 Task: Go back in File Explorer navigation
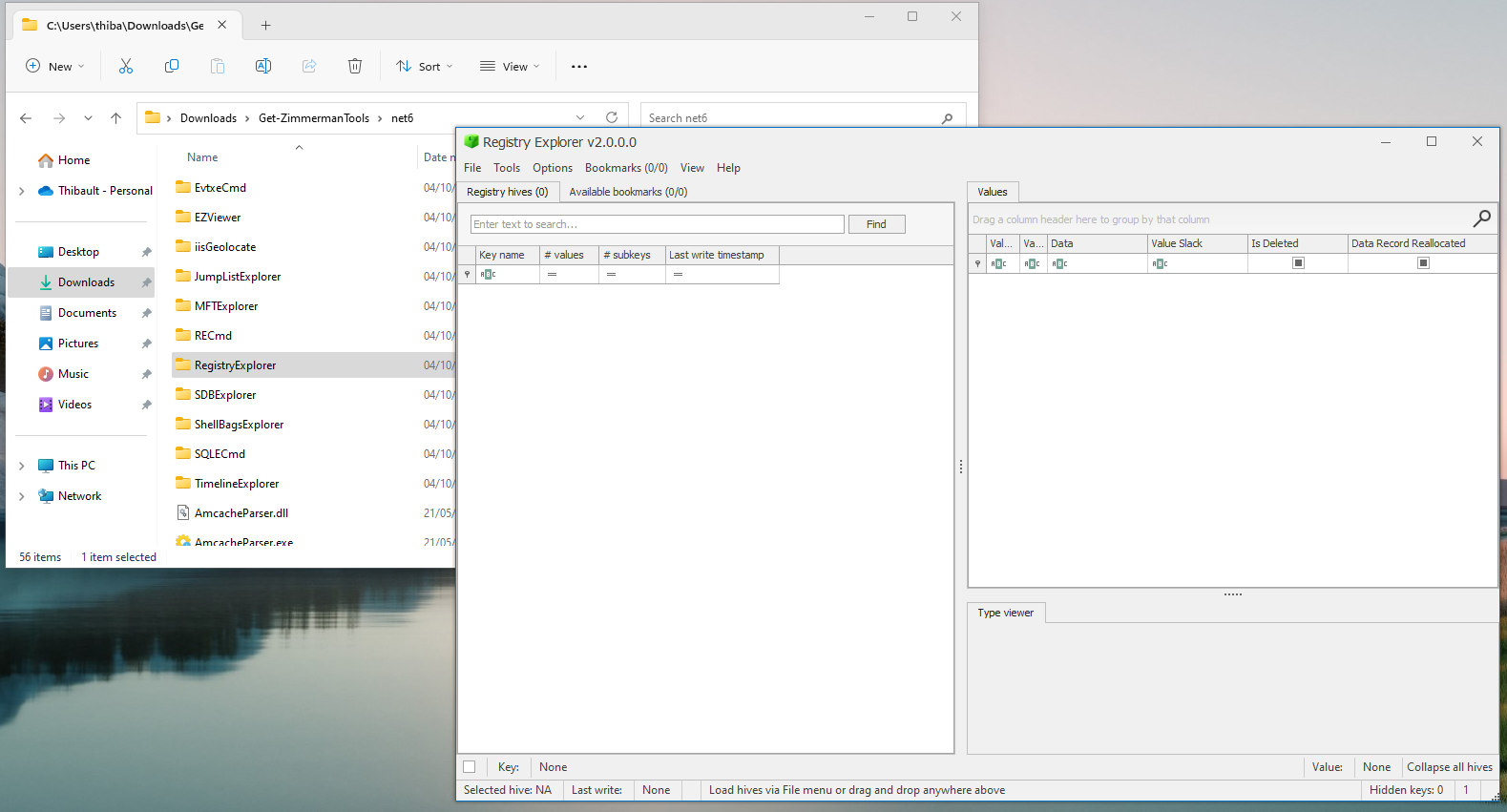(26, 118)
